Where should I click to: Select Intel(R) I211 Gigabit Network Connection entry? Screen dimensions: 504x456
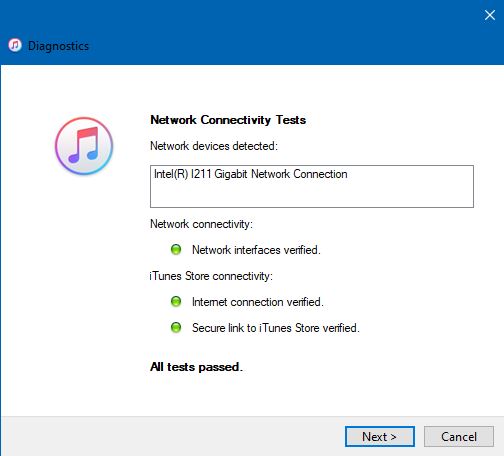pos(250,174)
